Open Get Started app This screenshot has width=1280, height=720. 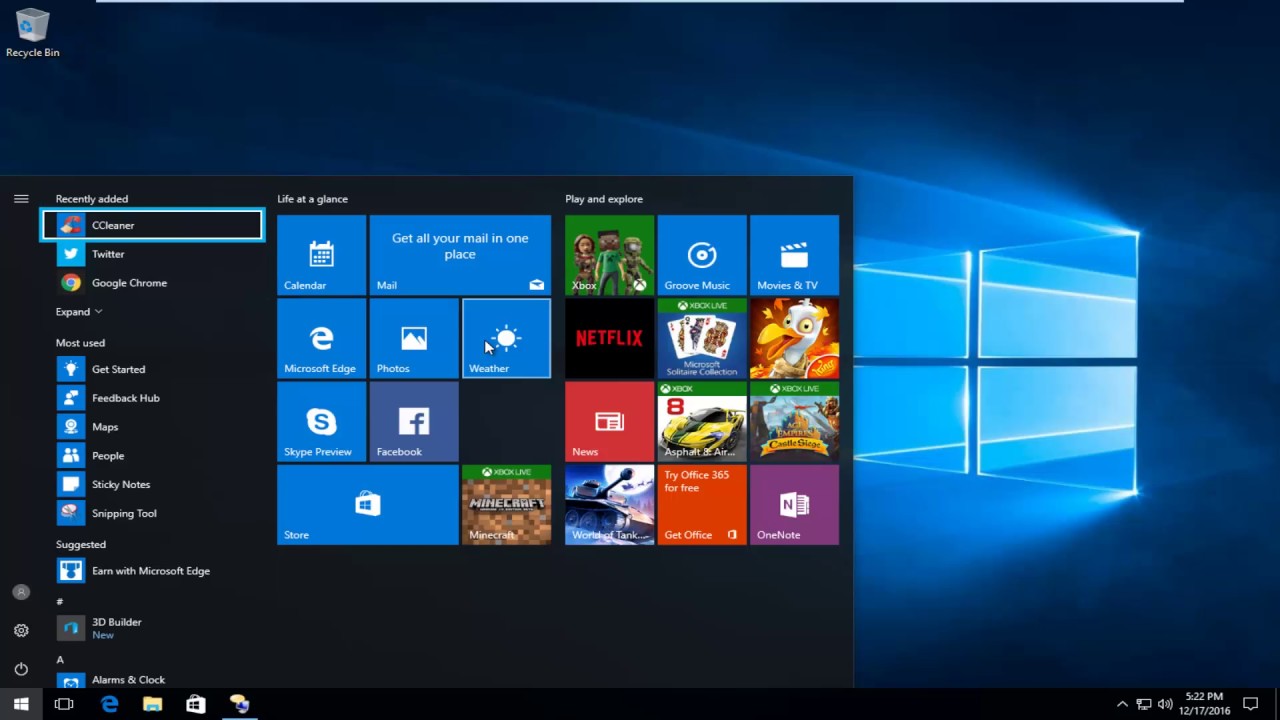click(152, 369)
